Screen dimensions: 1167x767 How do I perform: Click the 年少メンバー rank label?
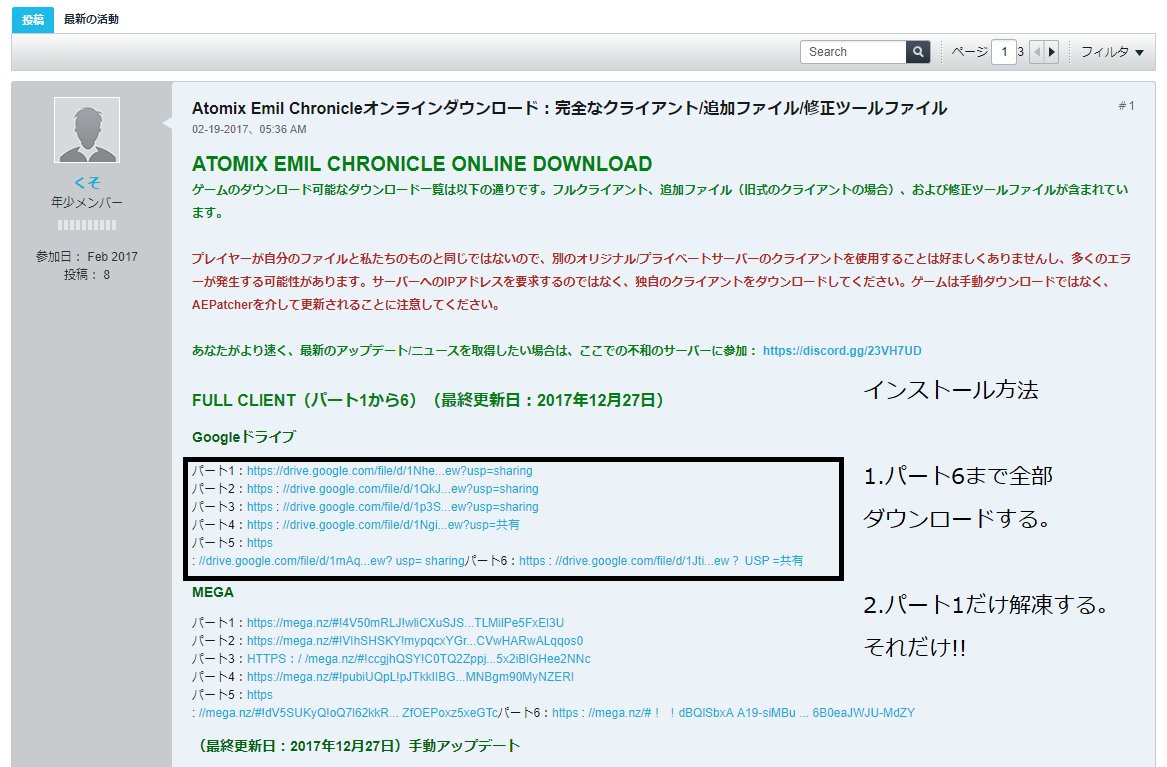tap(87, 202)
